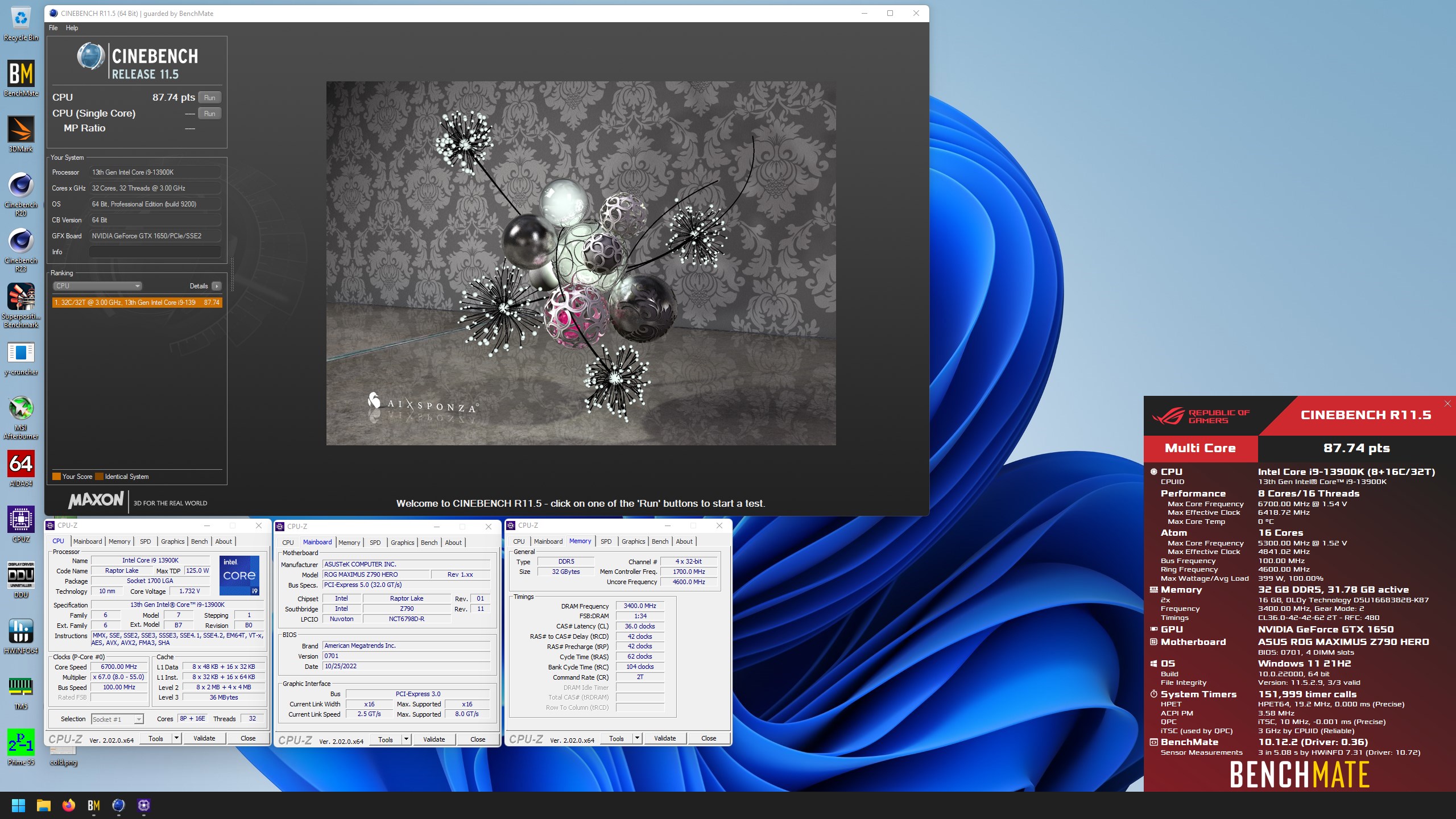Open the 3DMark desktop icon
This screenshot has width=1456, height=819.
(x=21, y=134)
